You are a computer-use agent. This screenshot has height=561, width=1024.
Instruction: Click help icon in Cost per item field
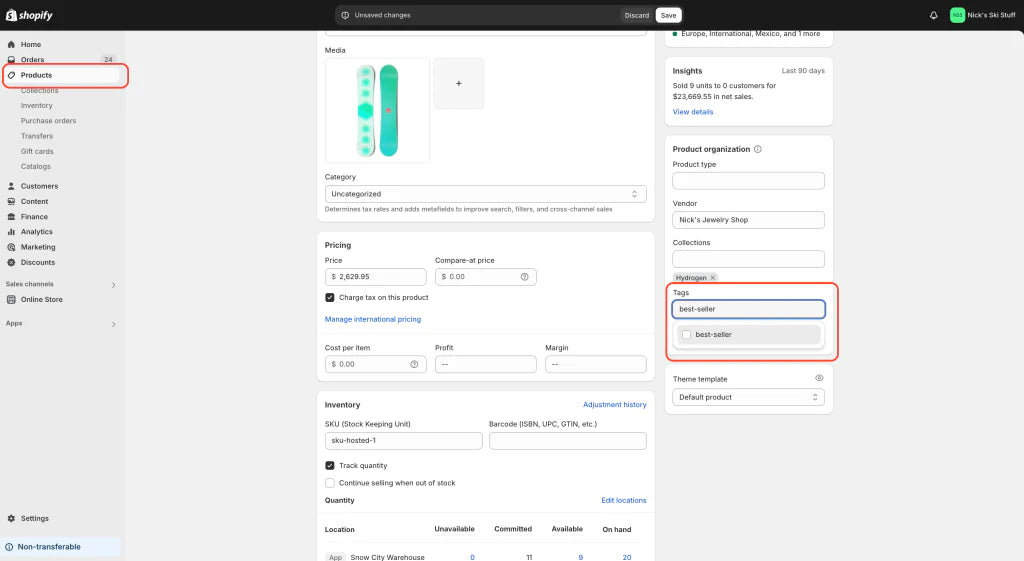(x=414, y=365)
